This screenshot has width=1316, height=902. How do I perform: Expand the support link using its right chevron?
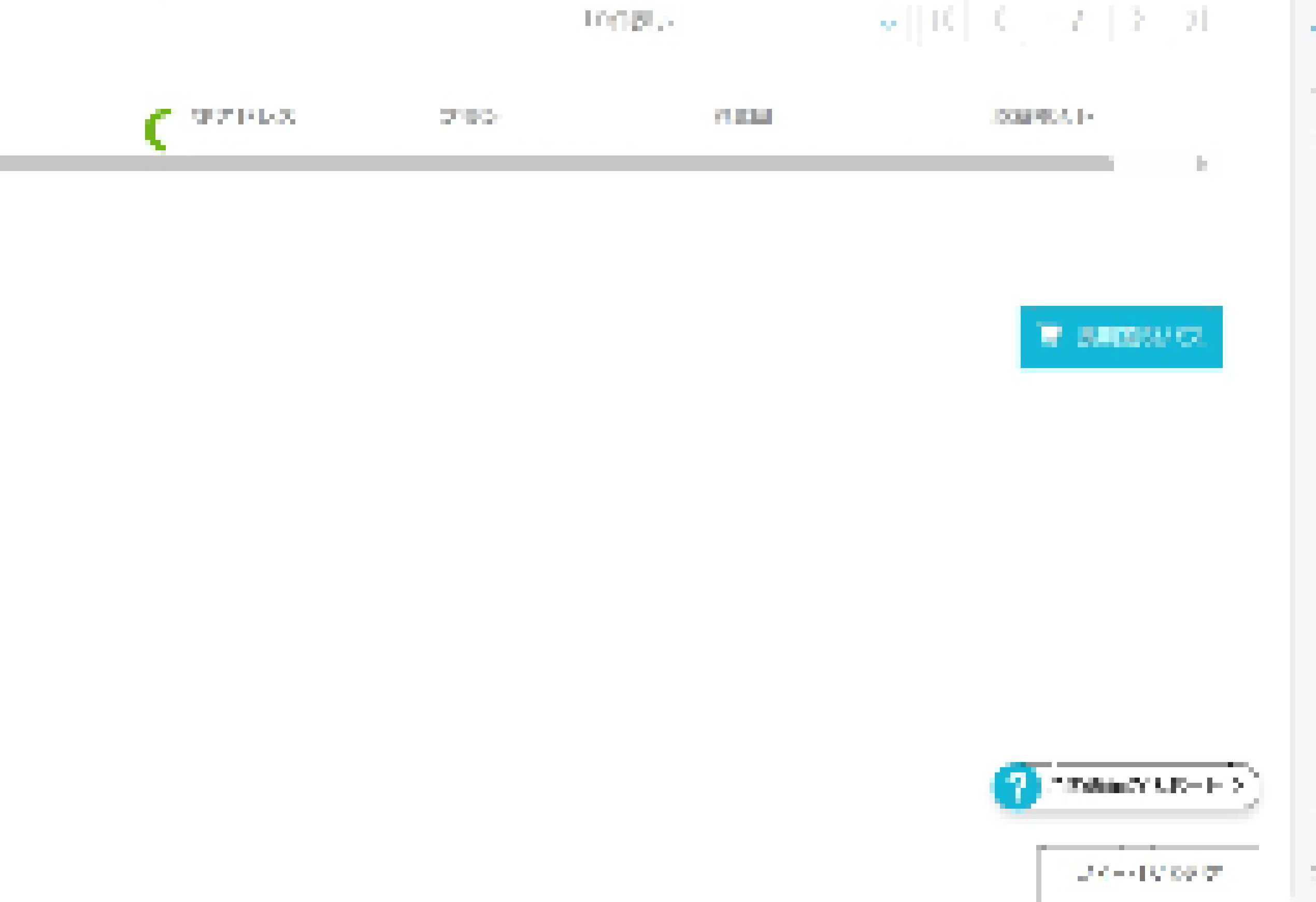click(x=1239, y=785)
